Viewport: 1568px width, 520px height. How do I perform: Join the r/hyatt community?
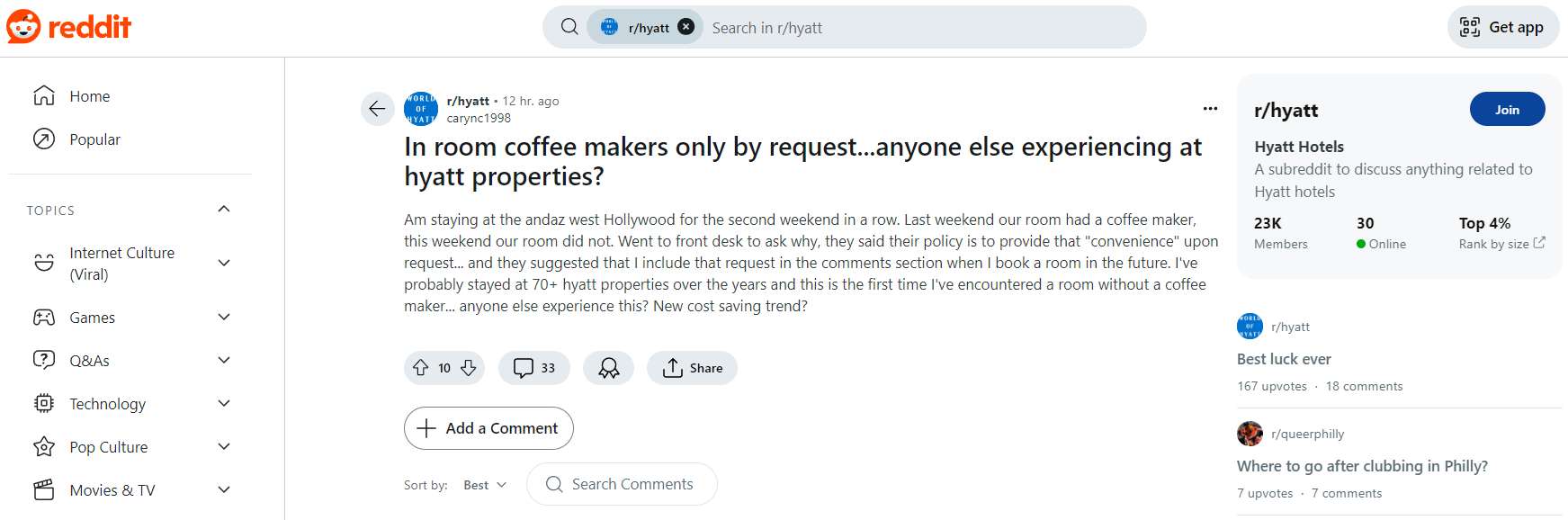[1507, 110]
